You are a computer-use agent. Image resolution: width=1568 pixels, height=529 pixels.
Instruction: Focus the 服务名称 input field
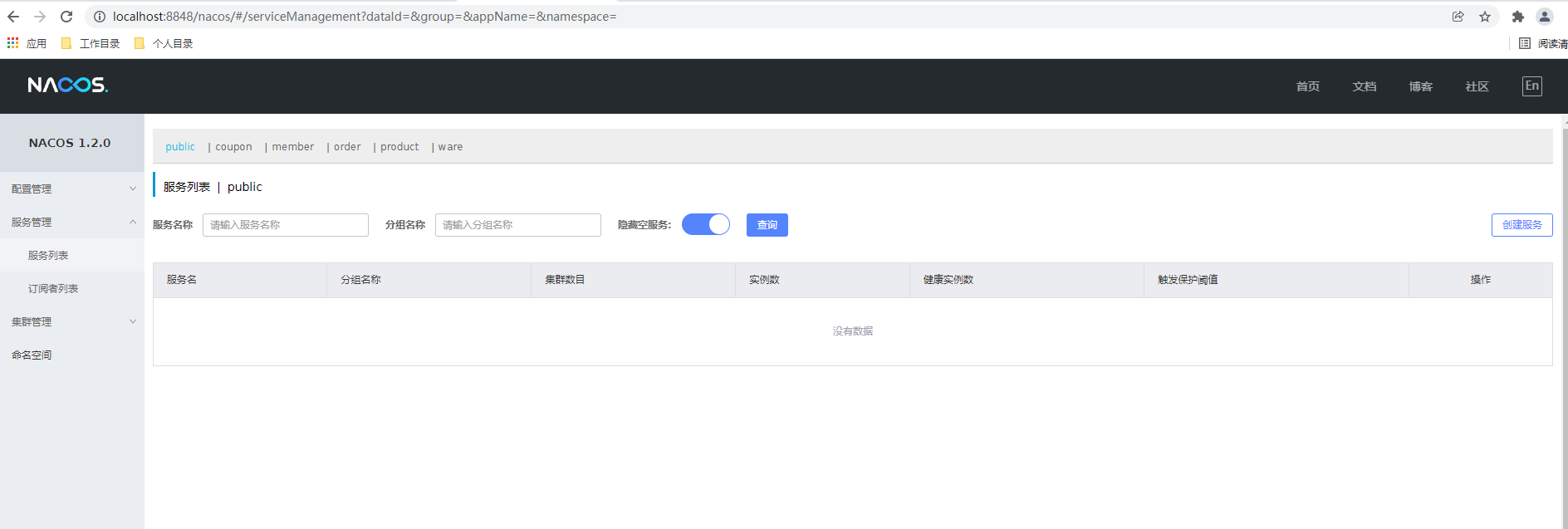286,225
